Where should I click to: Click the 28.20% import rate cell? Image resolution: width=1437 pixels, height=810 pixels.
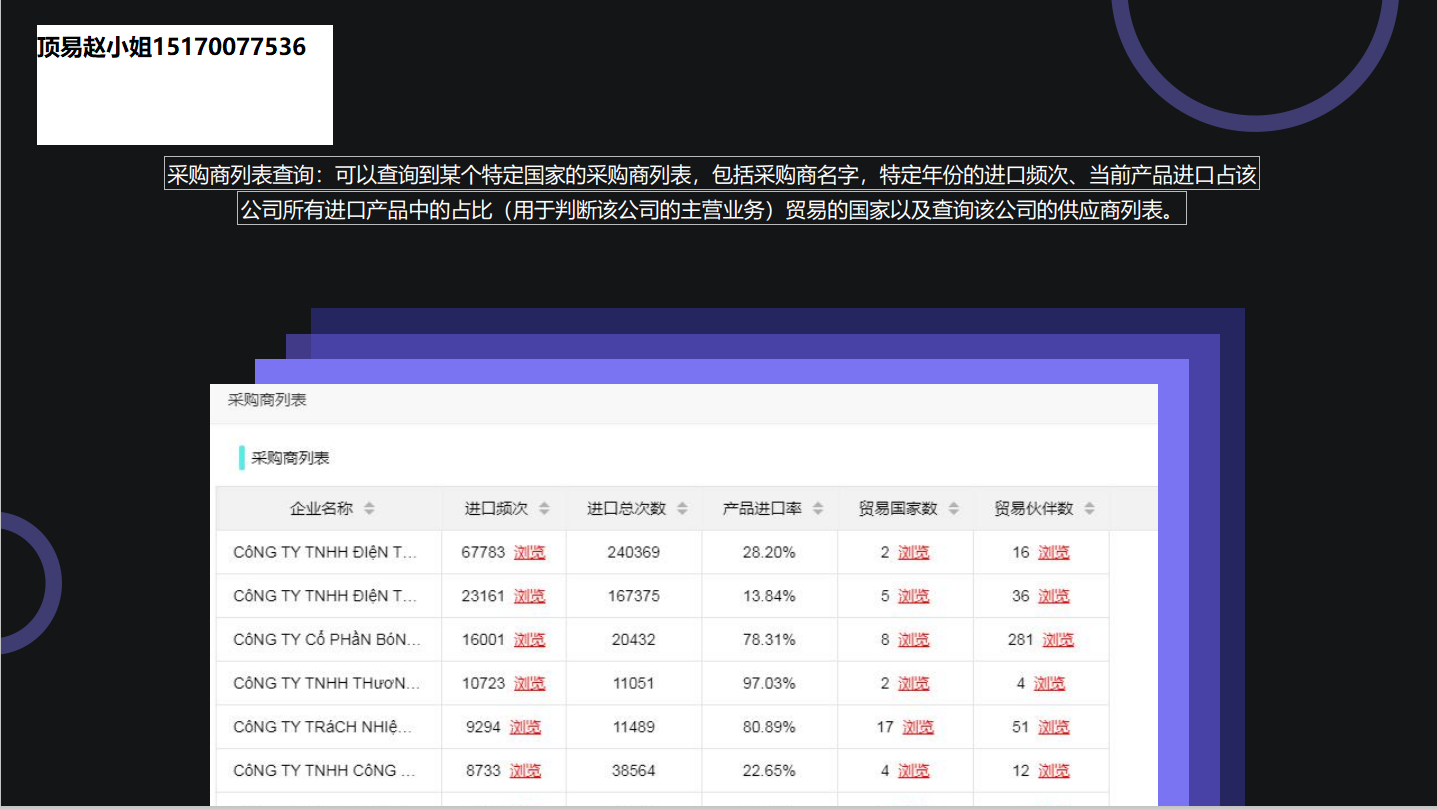pyautogui.click(x=769, y=552)
